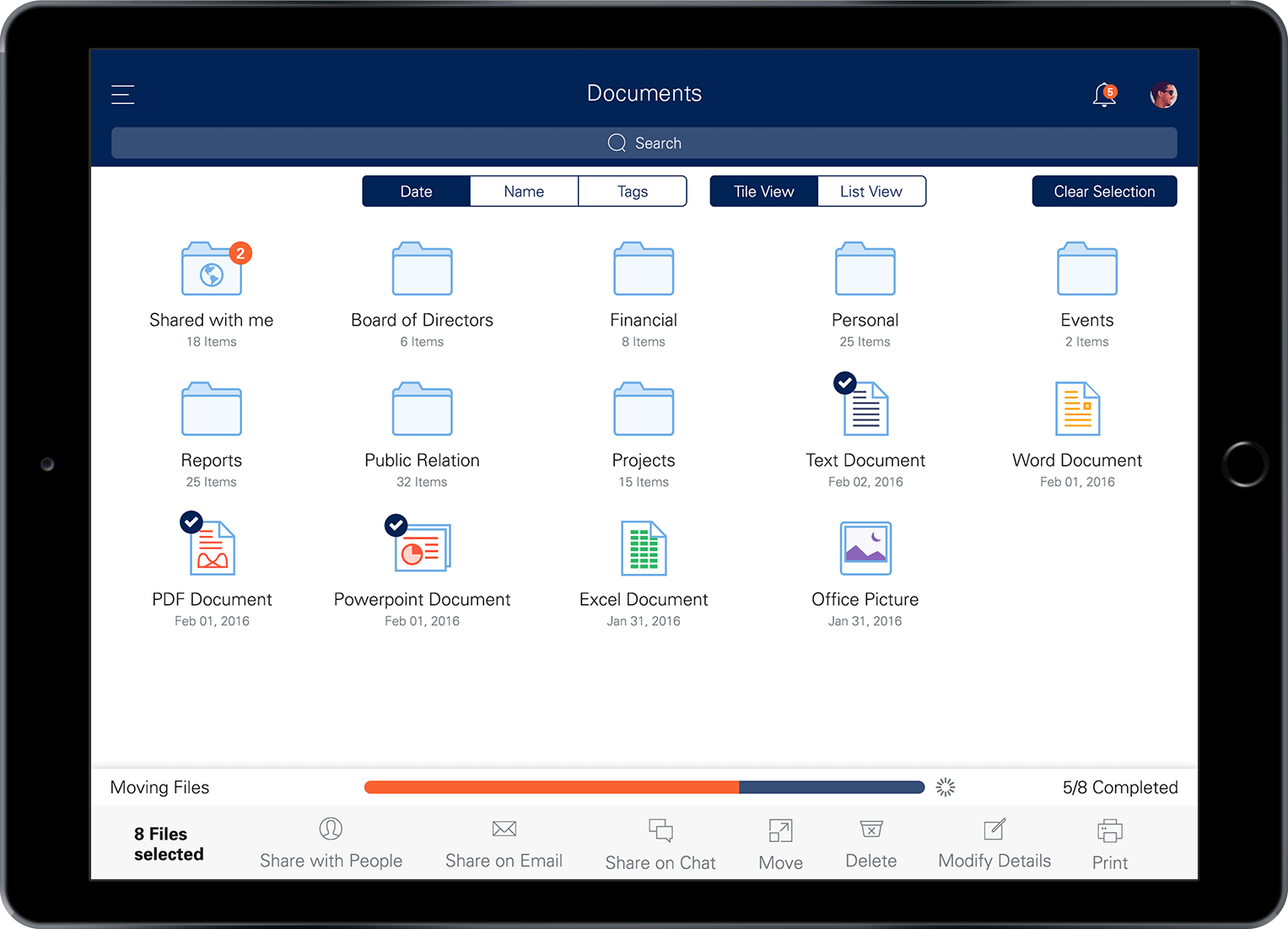Open the Events folder
This screenshot has width=1288, height=929.
pos(1087,268)
